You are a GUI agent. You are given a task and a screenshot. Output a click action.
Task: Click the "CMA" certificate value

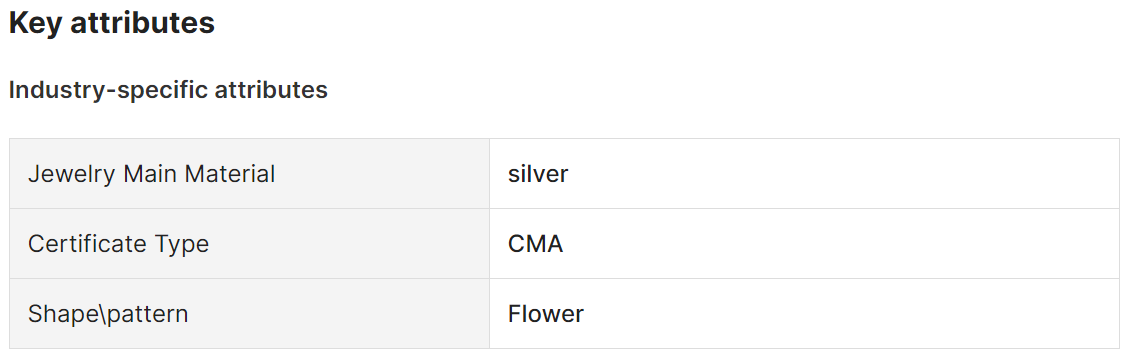535,244
